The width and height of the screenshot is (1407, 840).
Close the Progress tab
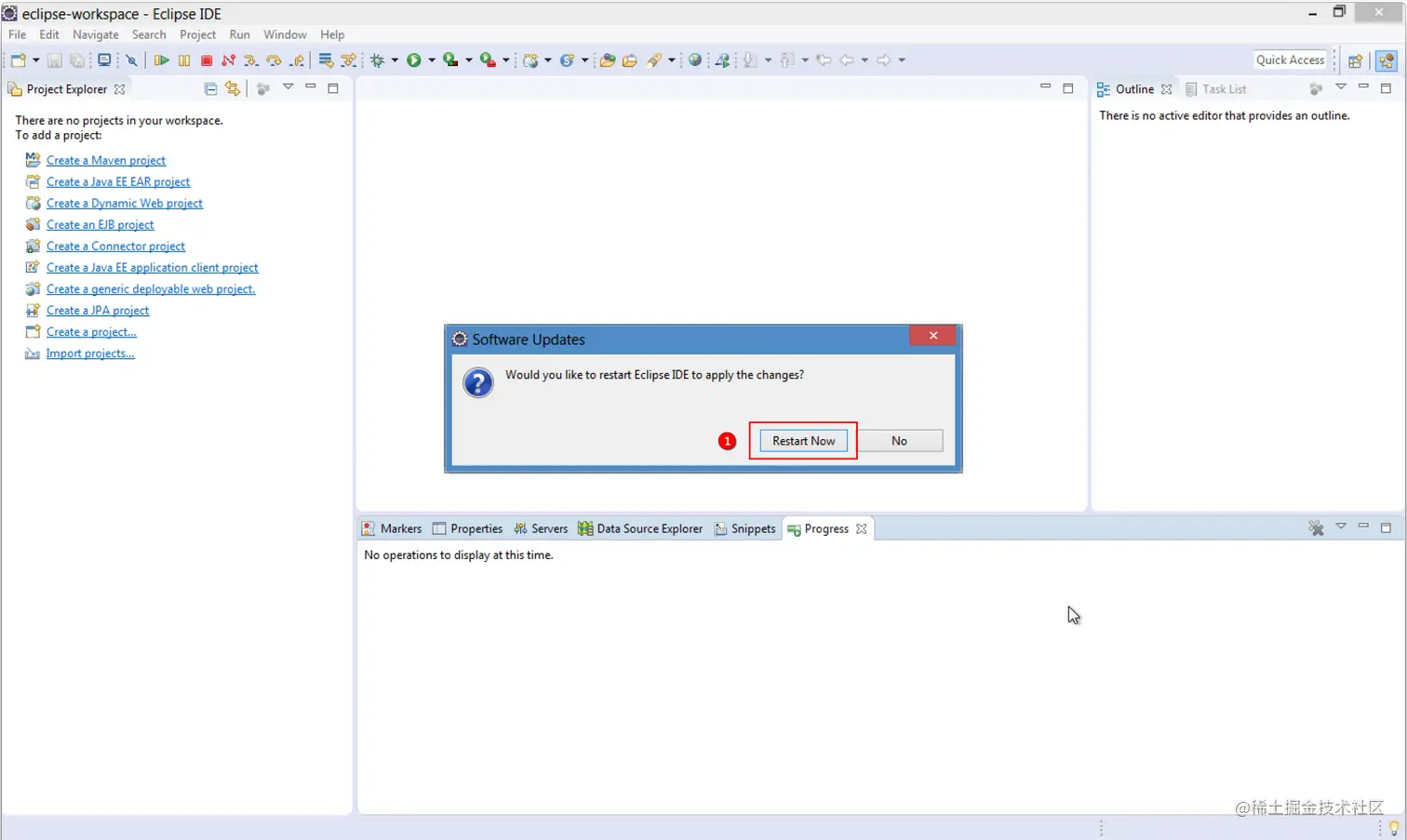[x=862, y=528]
